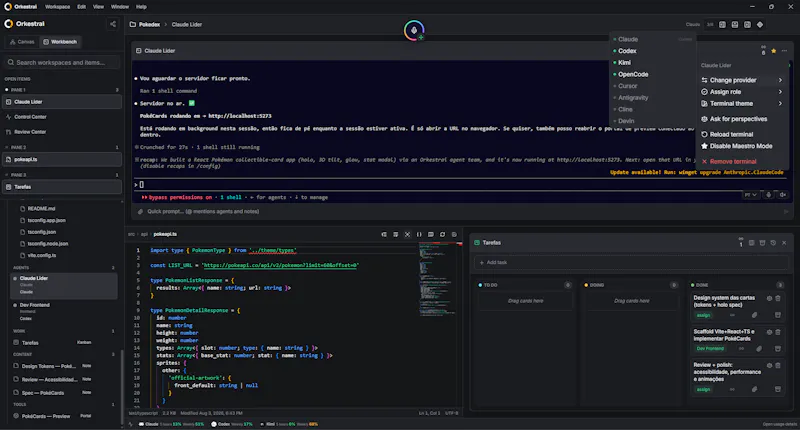Open the Edit menu
The width and height of the screenshot is (800, 430).
(x=82, y=7)
